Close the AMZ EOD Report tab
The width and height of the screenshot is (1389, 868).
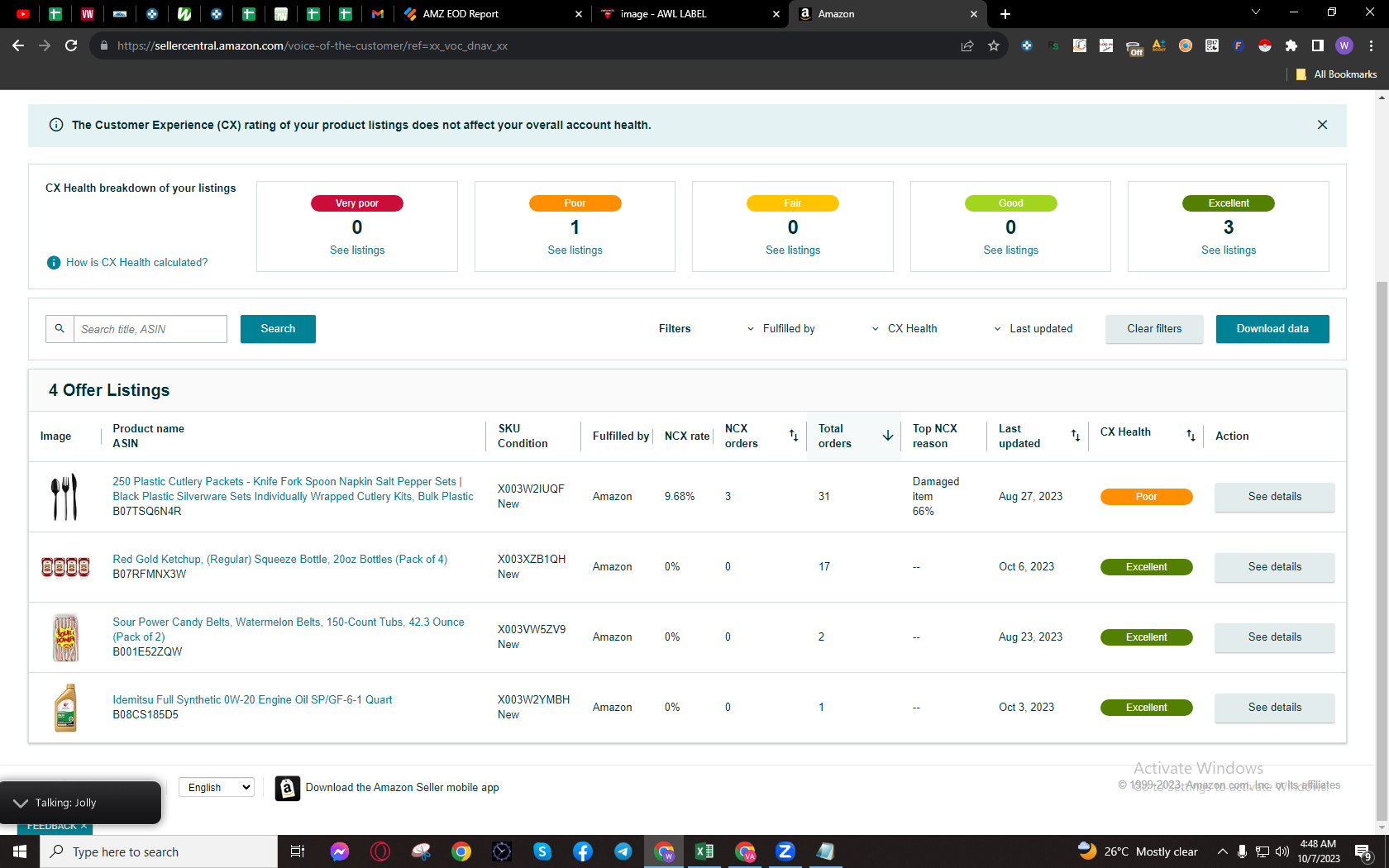[578, 14]
